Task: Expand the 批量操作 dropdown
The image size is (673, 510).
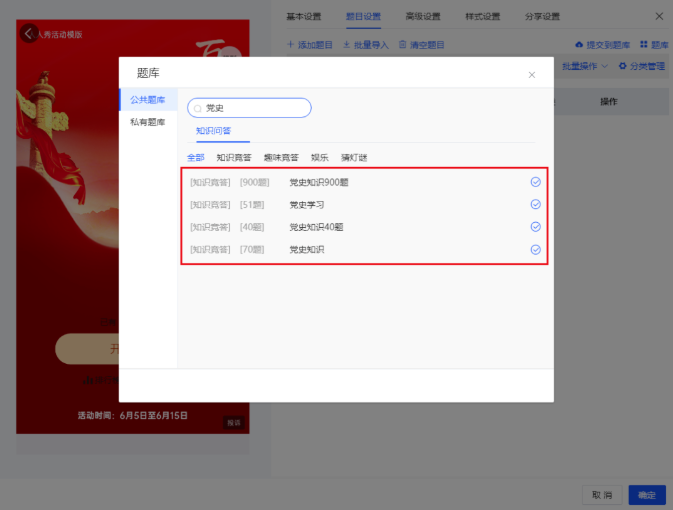Action: [585, 66]
